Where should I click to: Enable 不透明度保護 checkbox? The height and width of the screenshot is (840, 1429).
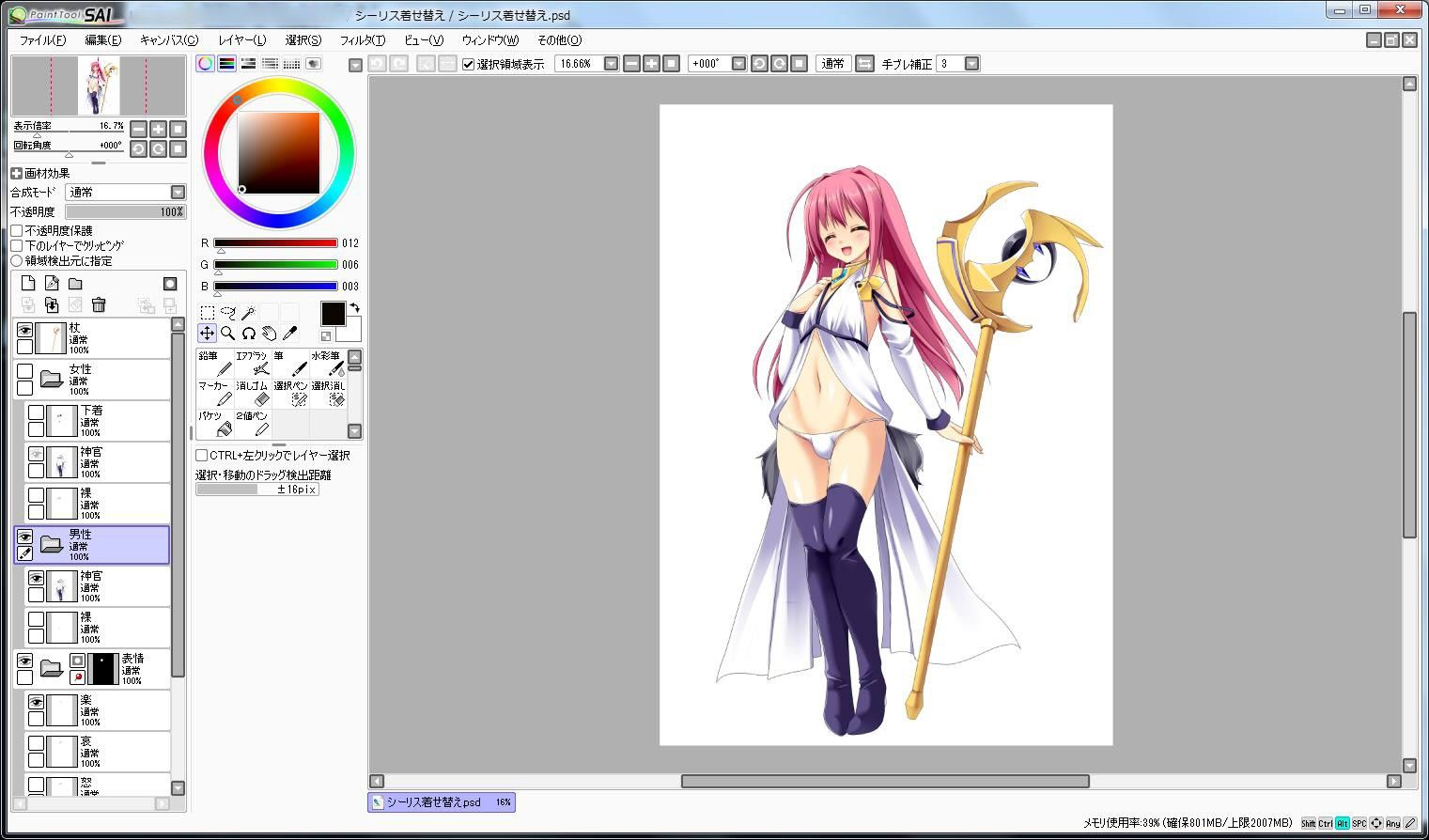17,230
